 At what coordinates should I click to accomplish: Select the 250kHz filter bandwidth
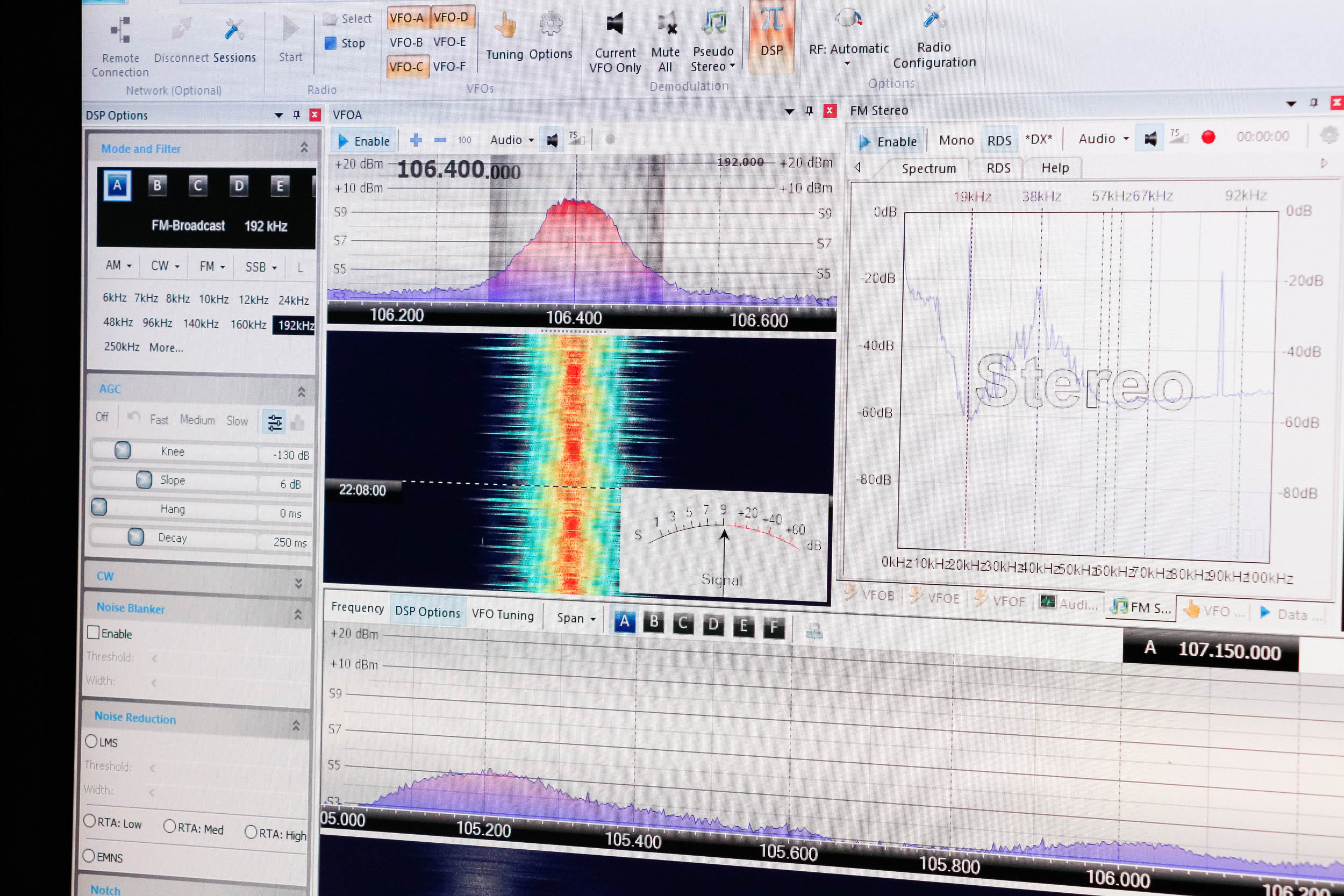(x=121, y=346)
